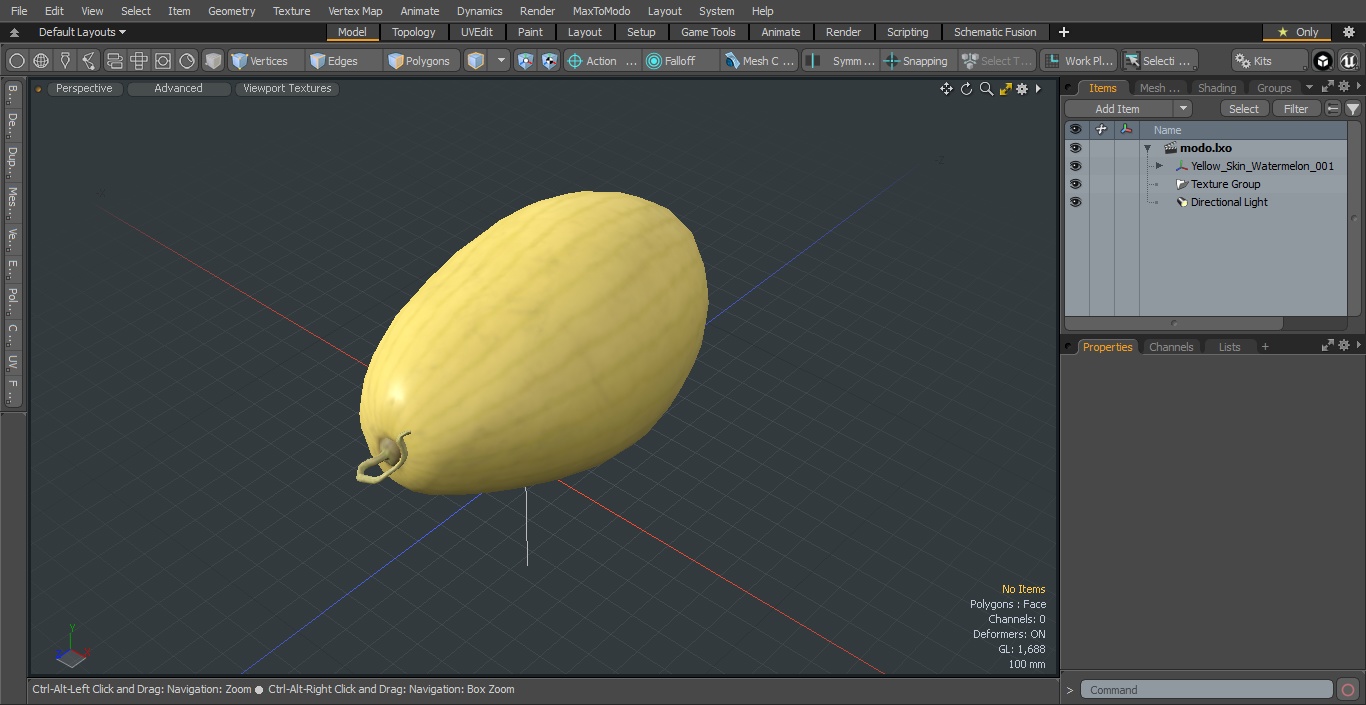This screenshot has width=1366, height=705.
Task: Open the Kits button
Action: (1268, 61)
